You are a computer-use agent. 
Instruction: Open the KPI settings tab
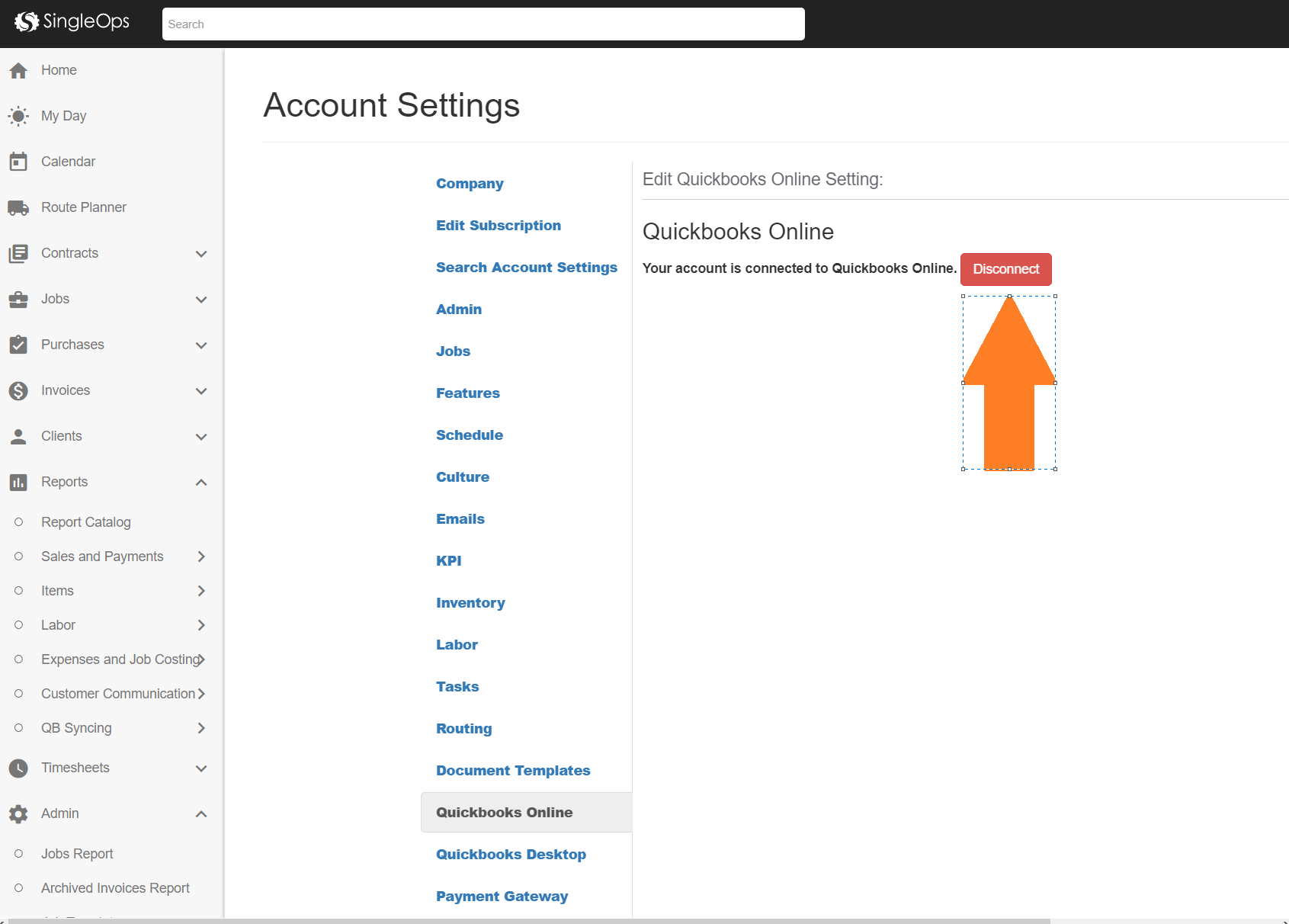(x=449, y=561)
